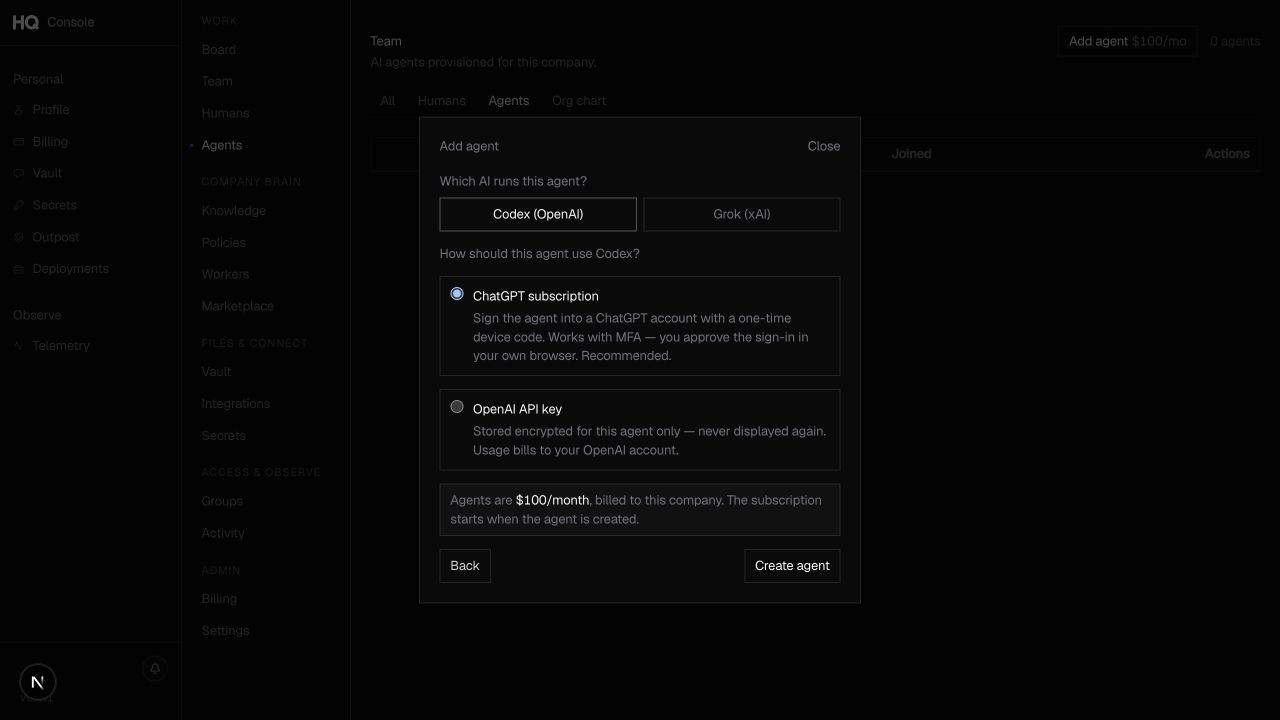Choose Grok (xAI) as the agent AI
The image size is (1280, 720).
click(742, 214)
